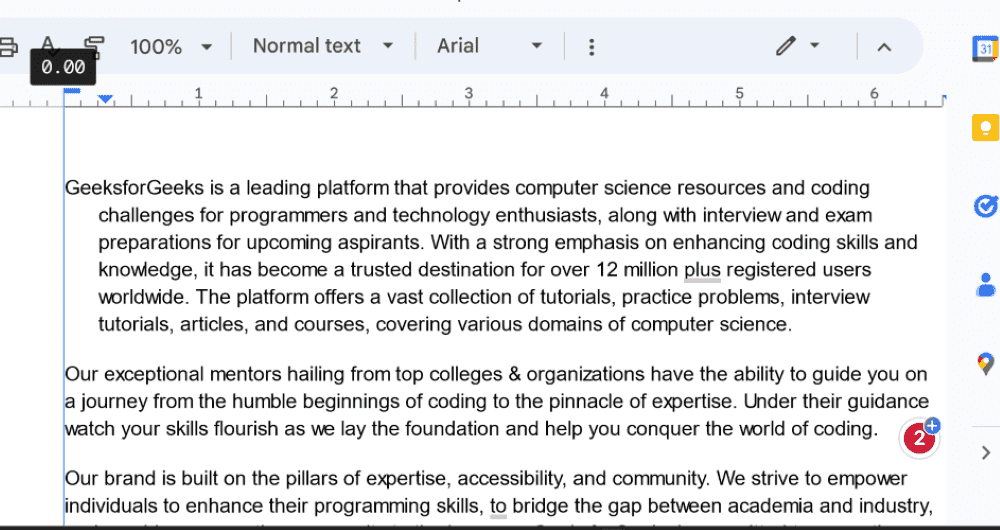1000x530 pixels.
Task: Open the Zoom 100% dropdown
Action: click(170, 46)
